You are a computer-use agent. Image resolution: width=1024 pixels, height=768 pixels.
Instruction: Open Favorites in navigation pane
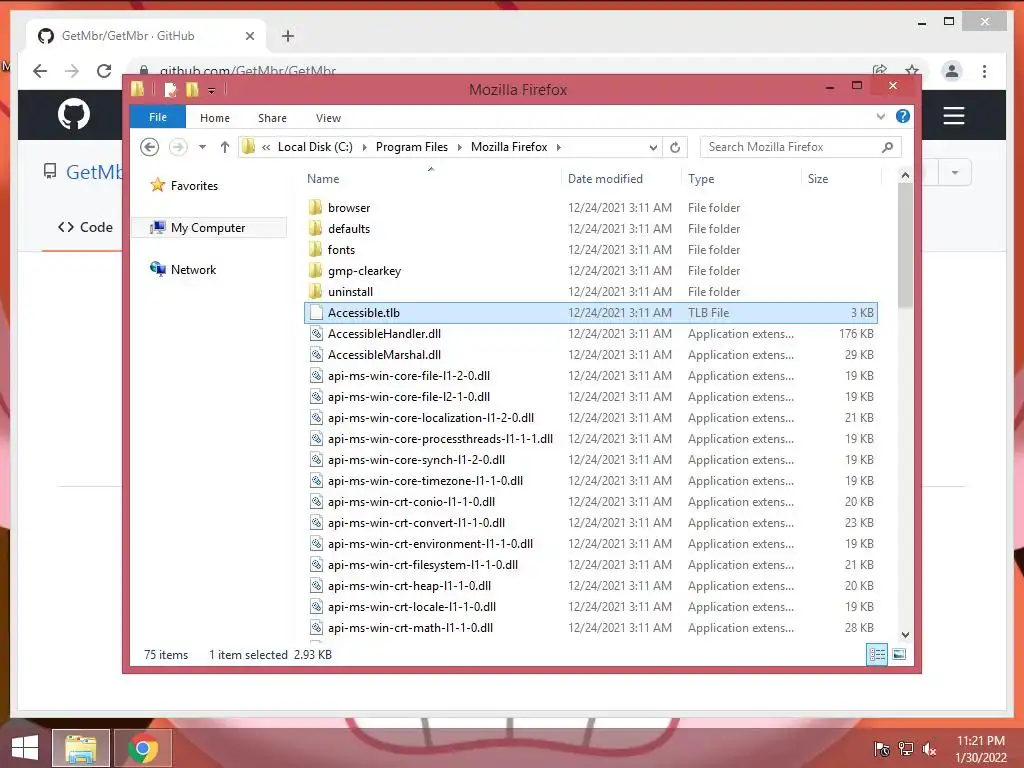tap(194, 185)
